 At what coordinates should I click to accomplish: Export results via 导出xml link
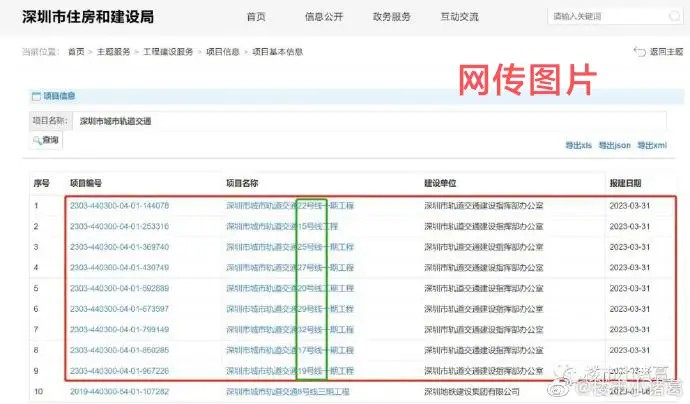coord(652,146)
